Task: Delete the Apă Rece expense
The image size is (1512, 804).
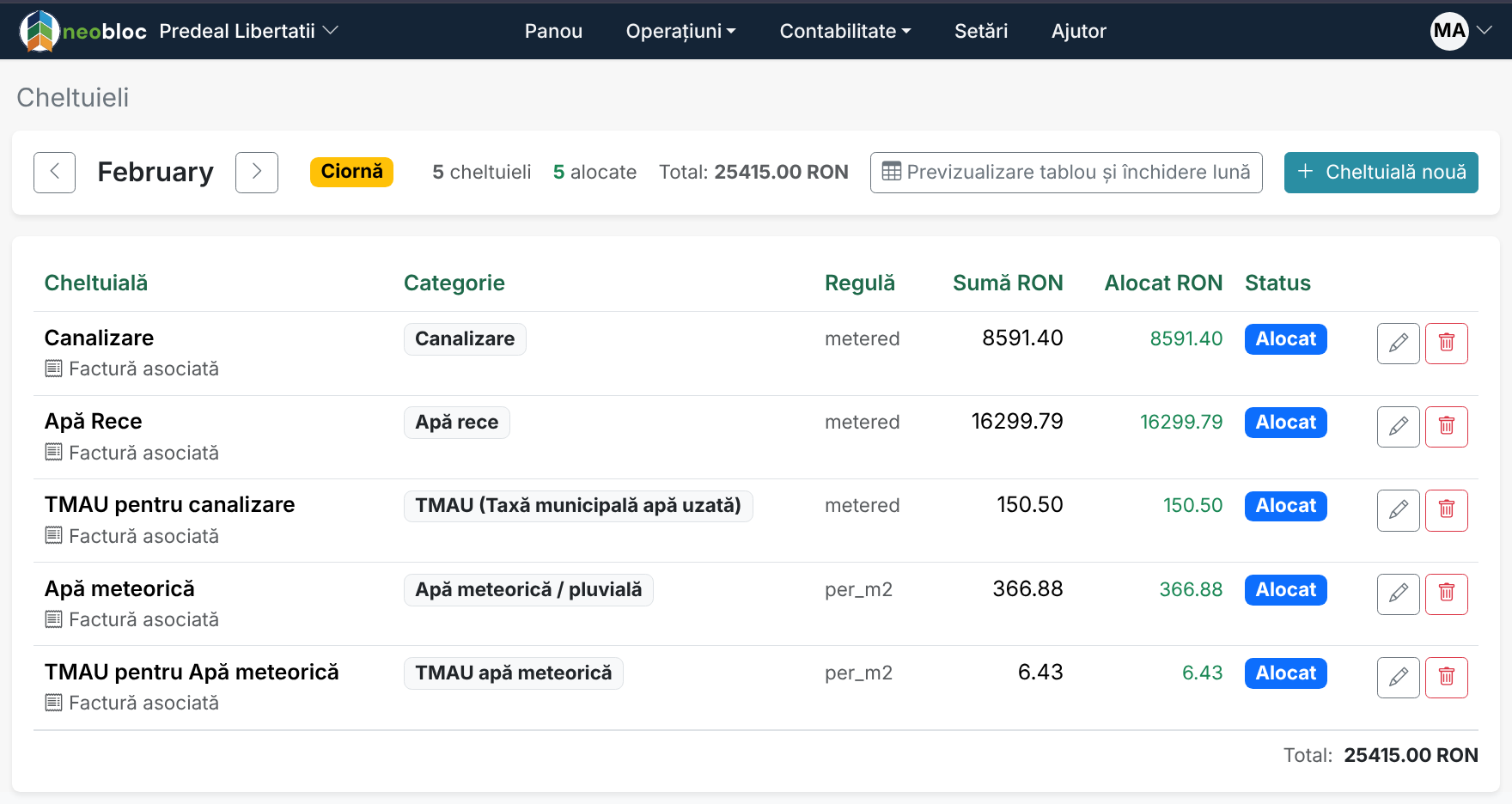Action: tap(1447, 427)
